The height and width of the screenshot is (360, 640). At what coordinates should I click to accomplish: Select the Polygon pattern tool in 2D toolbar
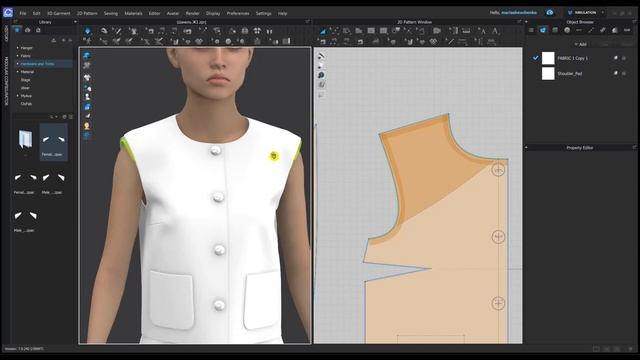click(359, 31)
